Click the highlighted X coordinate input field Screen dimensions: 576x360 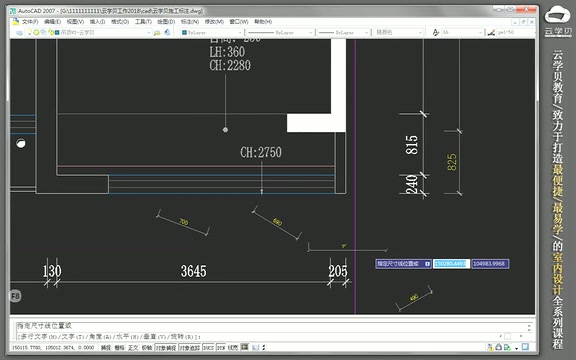451,264
